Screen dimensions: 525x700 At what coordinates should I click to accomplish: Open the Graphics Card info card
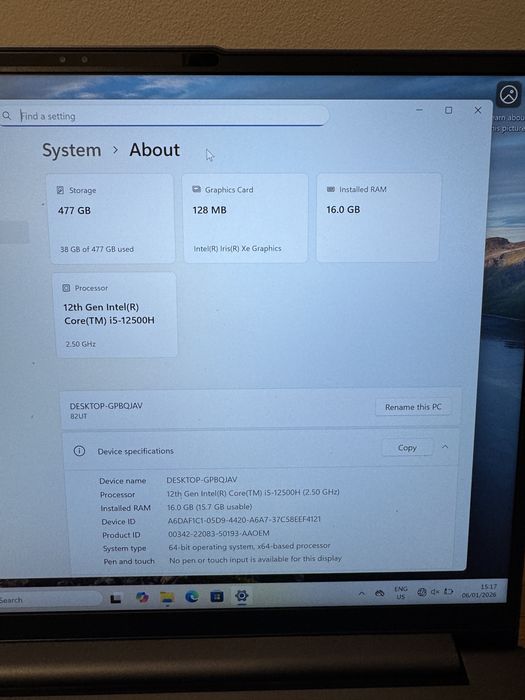(x=245, y=217)
